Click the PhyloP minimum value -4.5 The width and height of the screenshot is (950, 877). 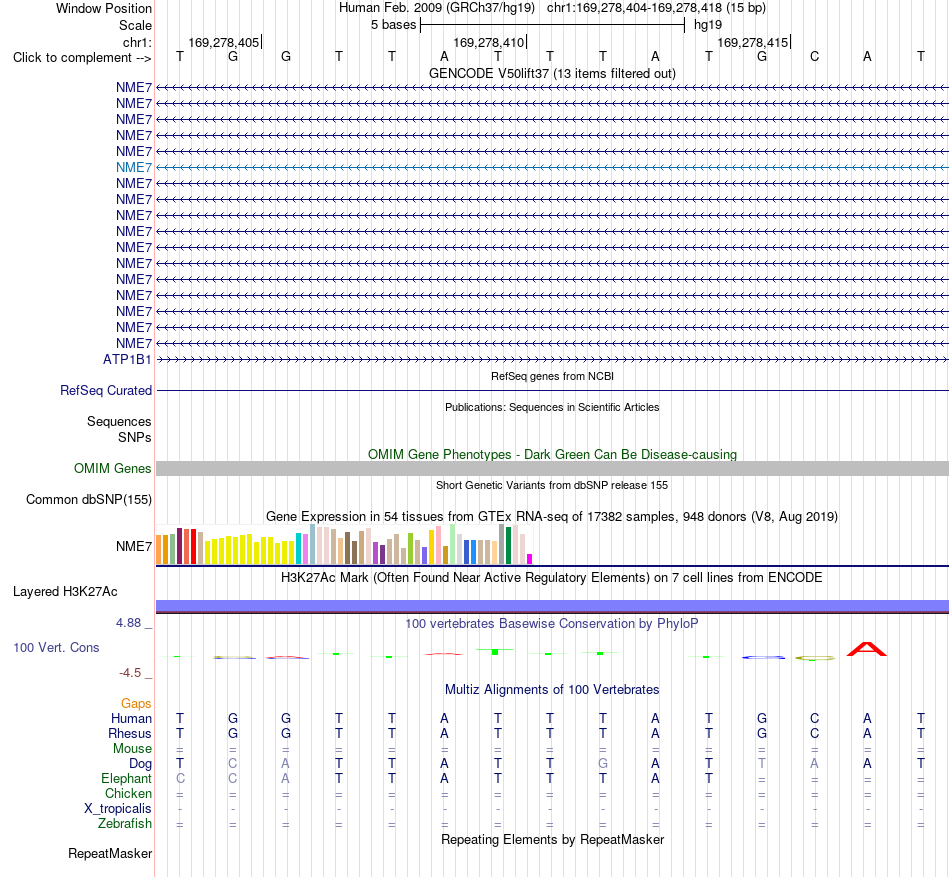[130, 673]
